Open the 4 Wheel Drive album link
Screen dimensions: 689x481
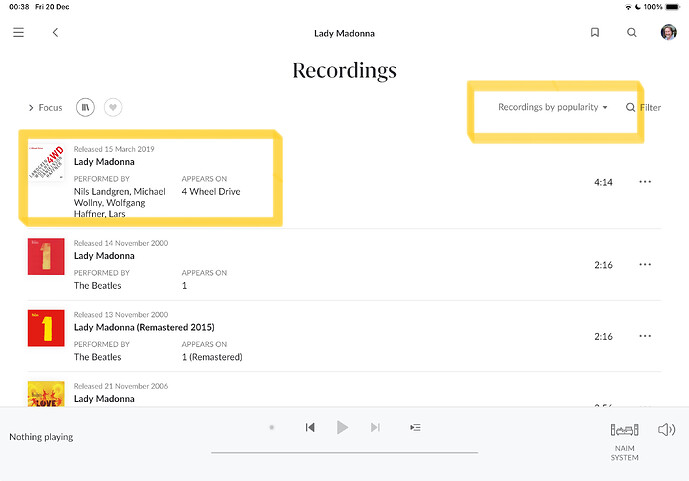pos(211,192)
